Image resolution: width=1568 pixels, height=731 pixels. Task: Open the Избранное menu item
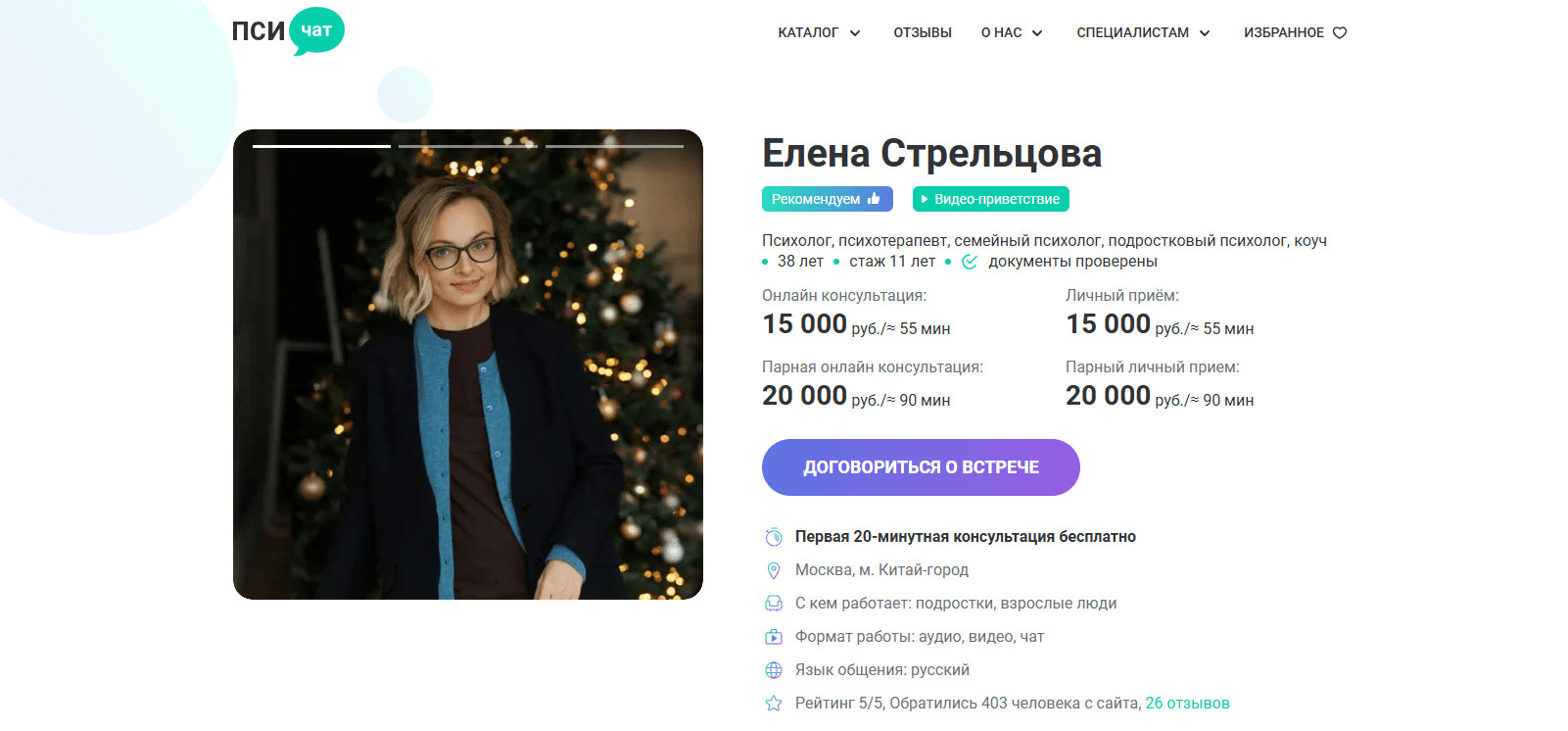(1295, 32)
